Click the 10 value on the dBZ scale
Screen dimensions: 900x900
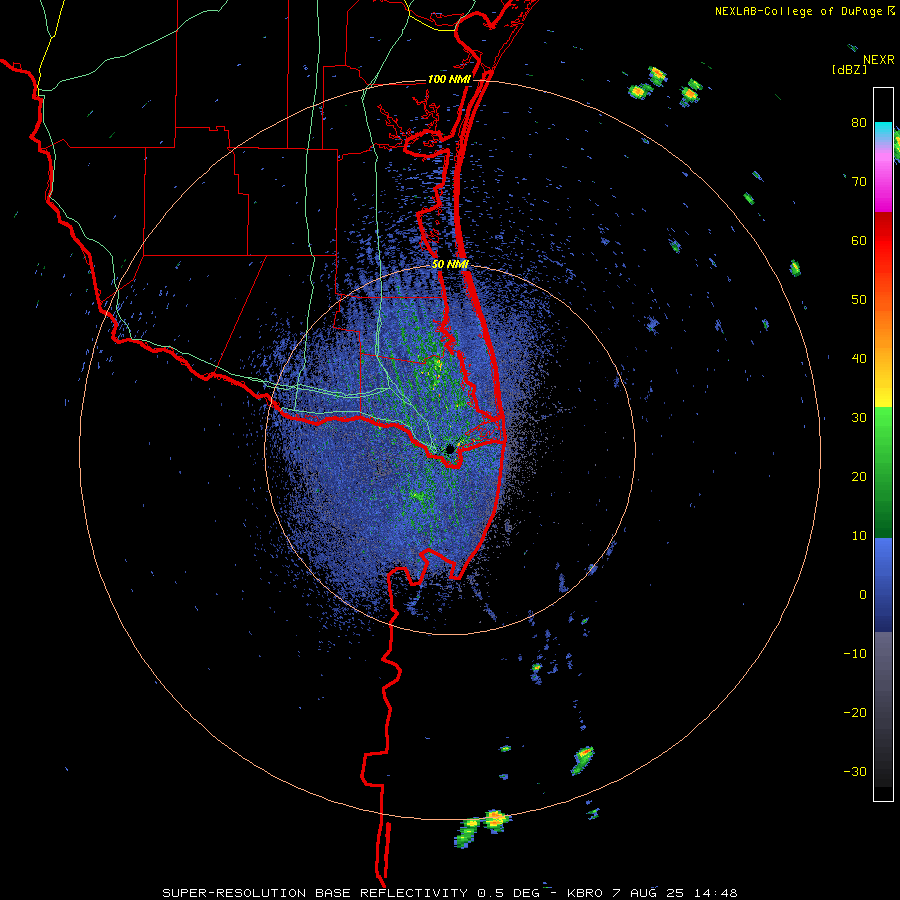(859, 536)
